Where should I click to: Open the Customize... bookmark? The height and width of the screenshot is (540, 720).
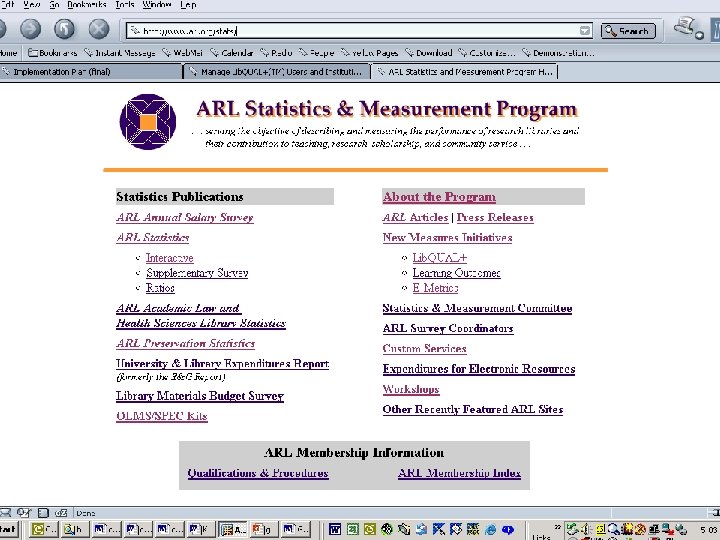(487, 53)
